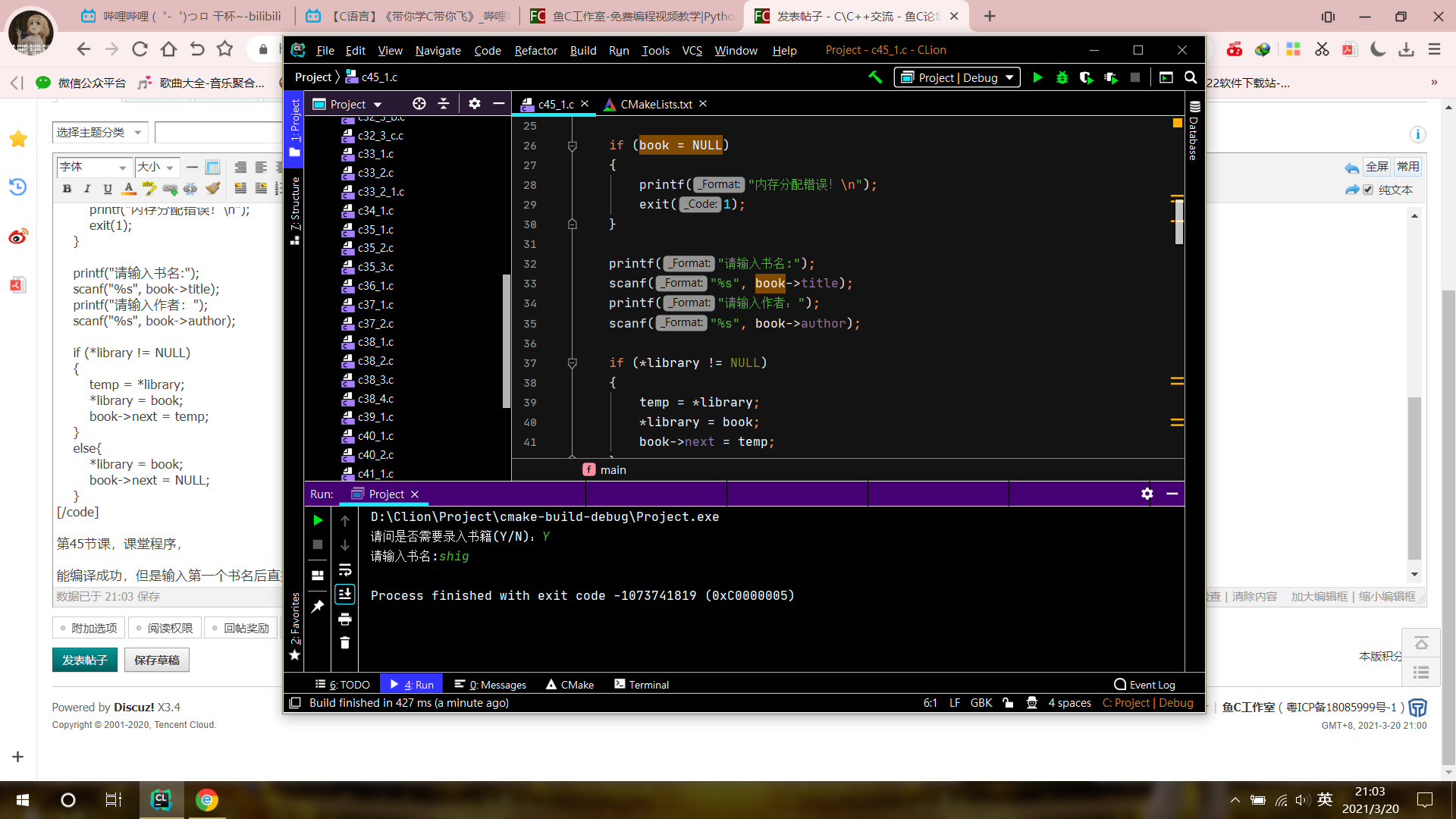This screenshot has width=1456, height=819.
Task: Open the Refactor menu
Action: 535,50
